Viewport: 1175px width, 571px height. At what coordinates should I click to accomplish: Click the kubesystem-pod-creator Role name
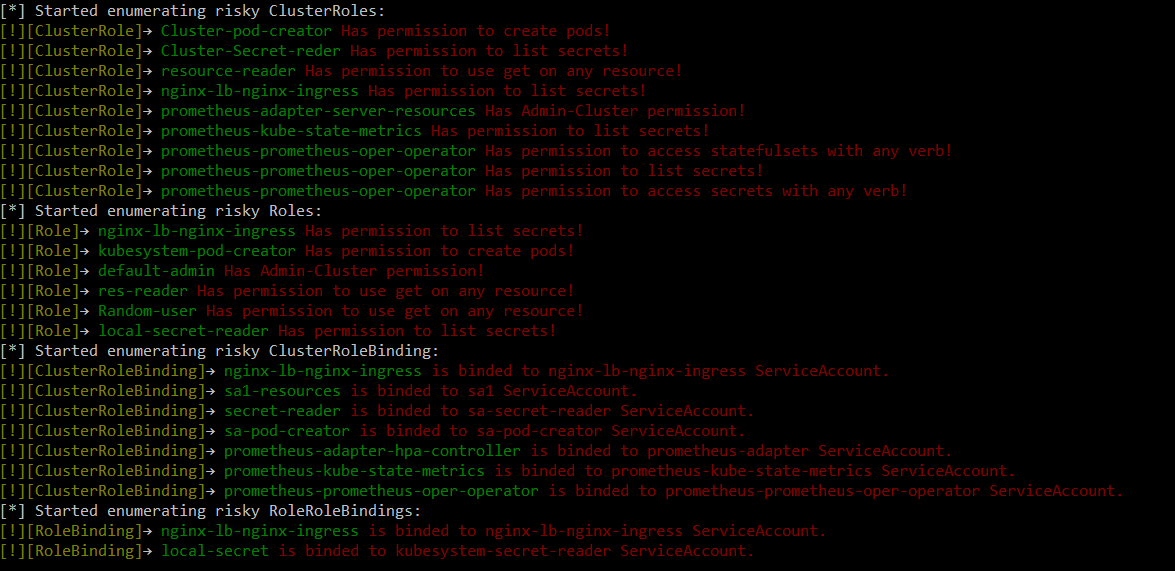[197, 251]
